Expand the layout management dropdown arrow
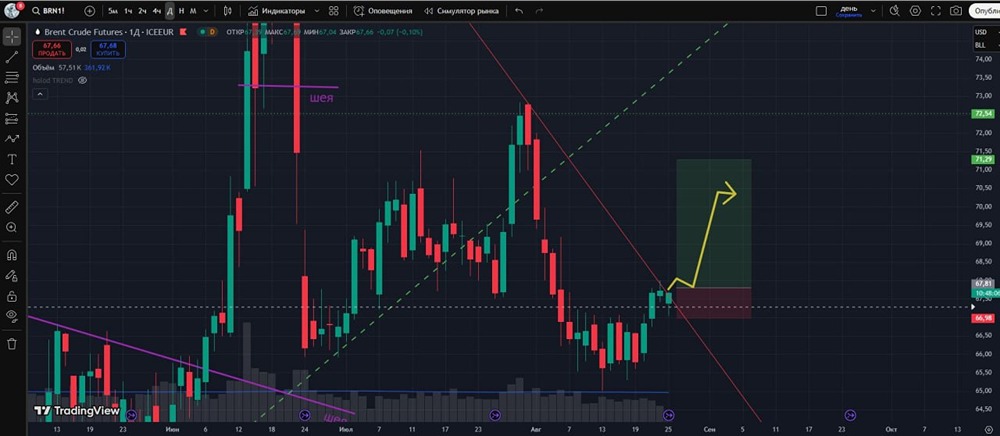This screenshot has width=1000, height=436. point(874,11)
